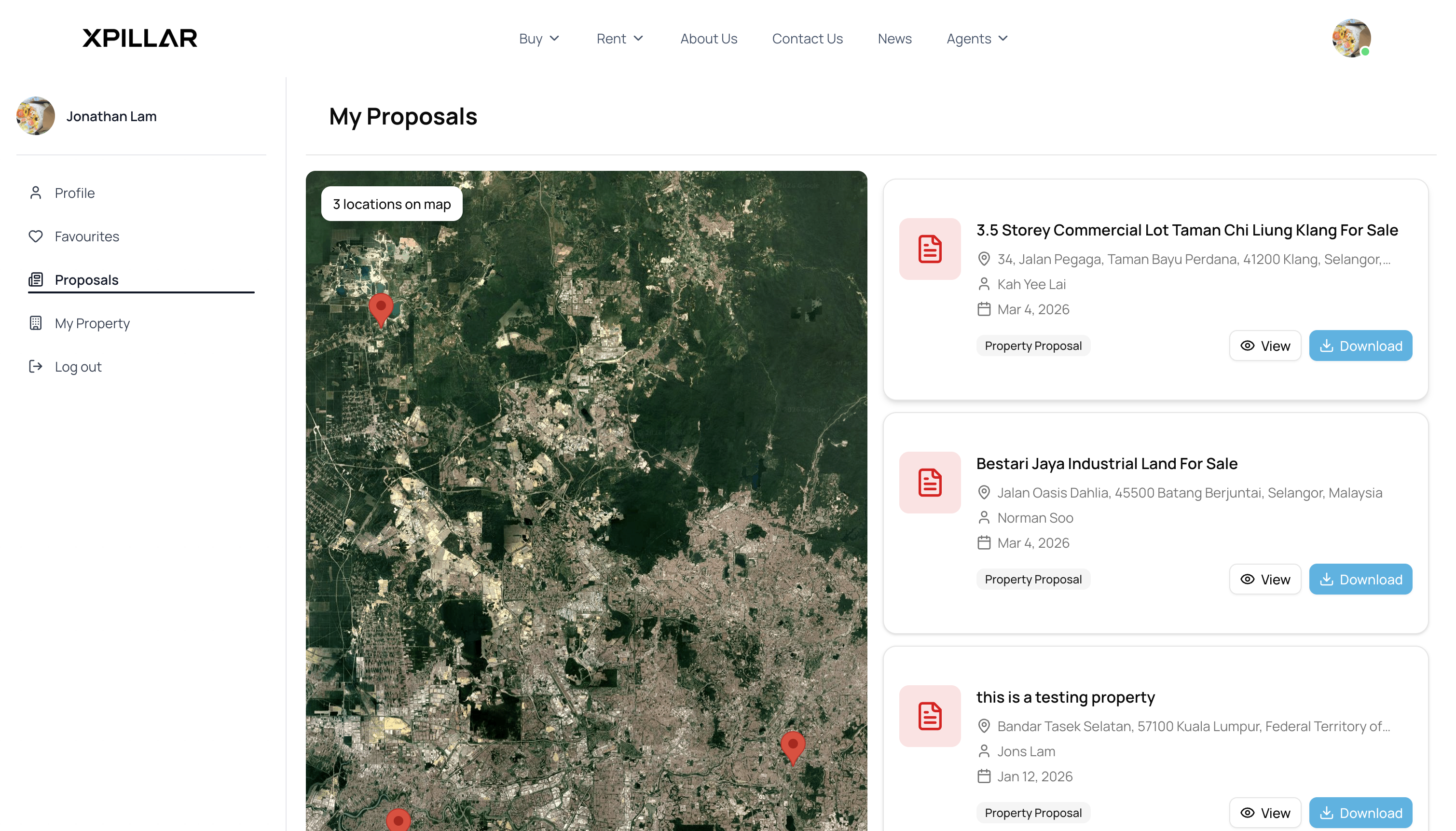1456x831 pixels.
Task: Expand the Buy dropdown menu
Action: (x=539, y=38)
